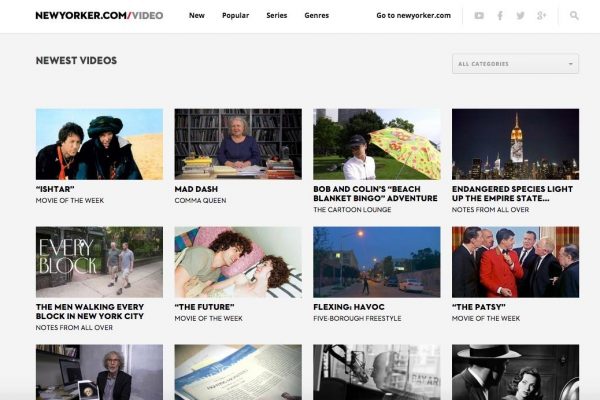Screen dimensions: 600x400
Task: Click MOVIE OF THE WEEK under "The Future"
Action: [x=209, y=318]
